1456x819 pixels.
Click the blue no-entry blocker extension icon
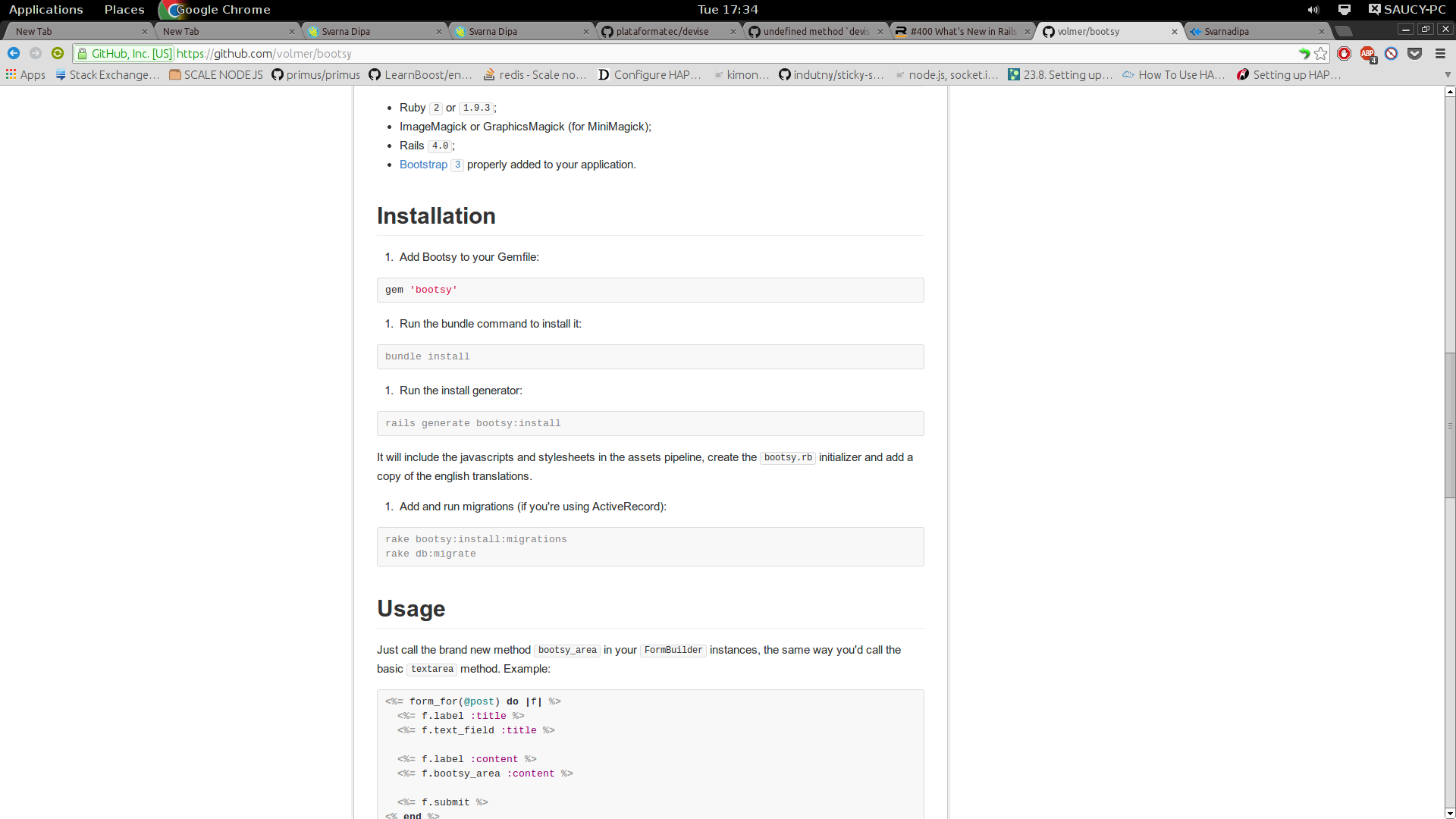[1392, 54]
